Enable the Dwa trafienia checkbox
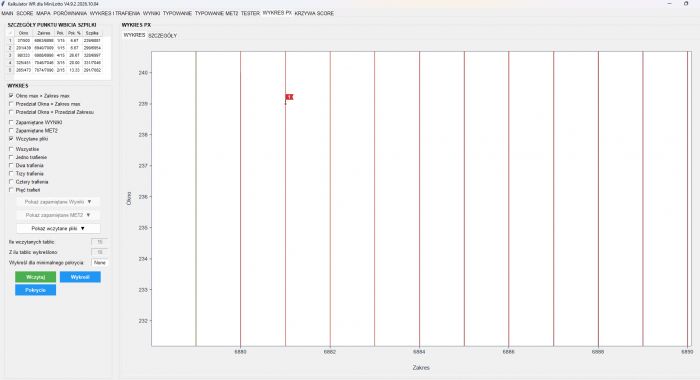This screenshot has height=380, width=700. [x=11, y=165]
